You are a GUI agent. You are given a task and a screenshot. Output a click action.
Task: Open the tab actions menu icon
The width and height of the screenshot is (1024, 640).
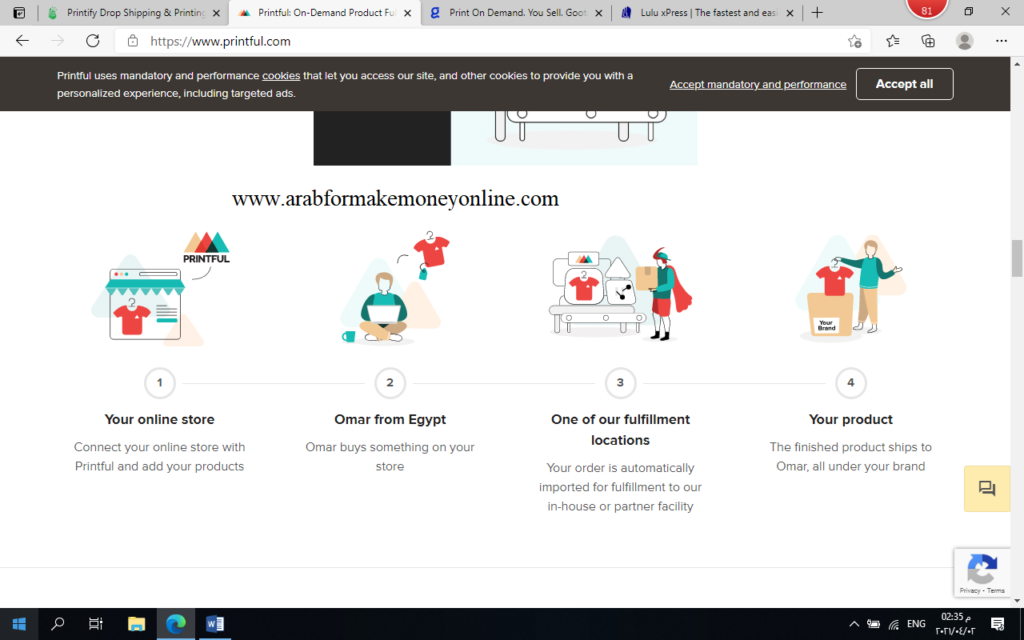[19, 12]
